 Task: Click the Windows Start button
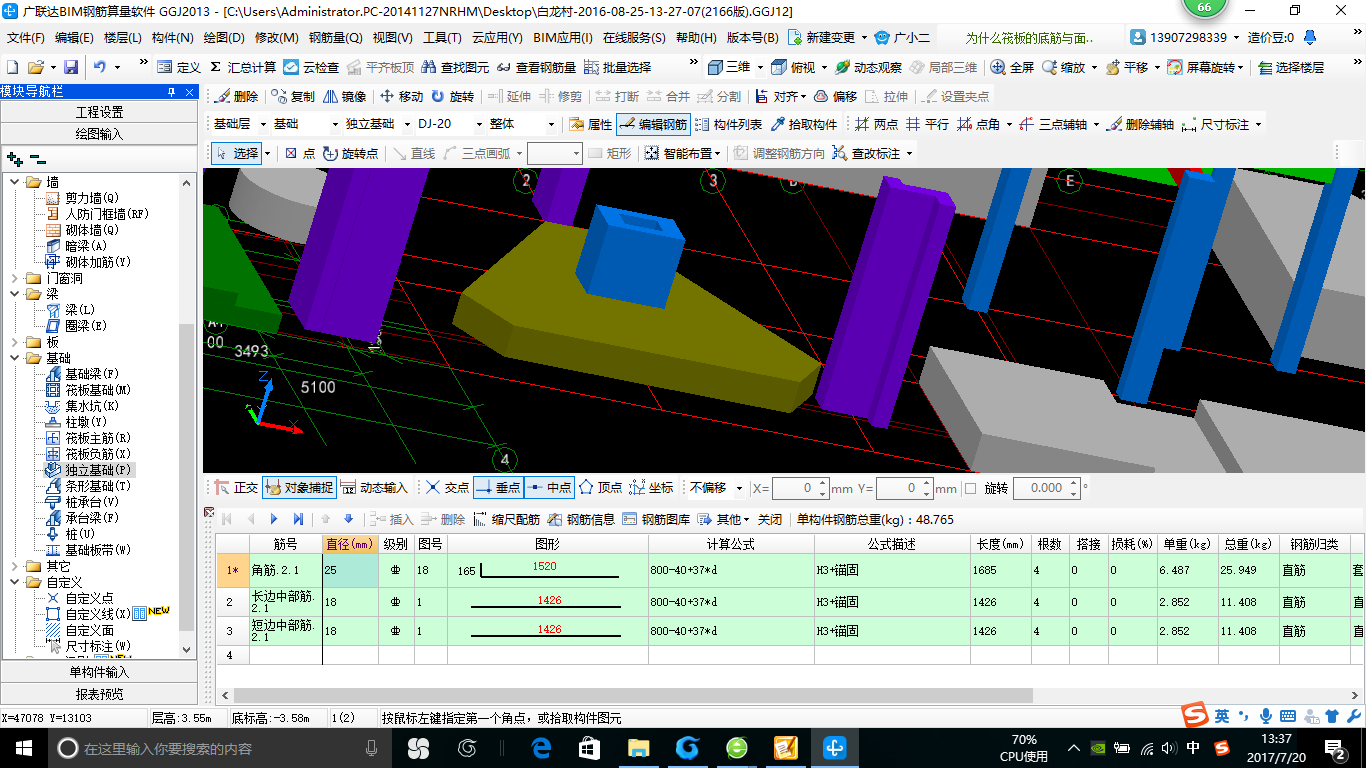22,747
